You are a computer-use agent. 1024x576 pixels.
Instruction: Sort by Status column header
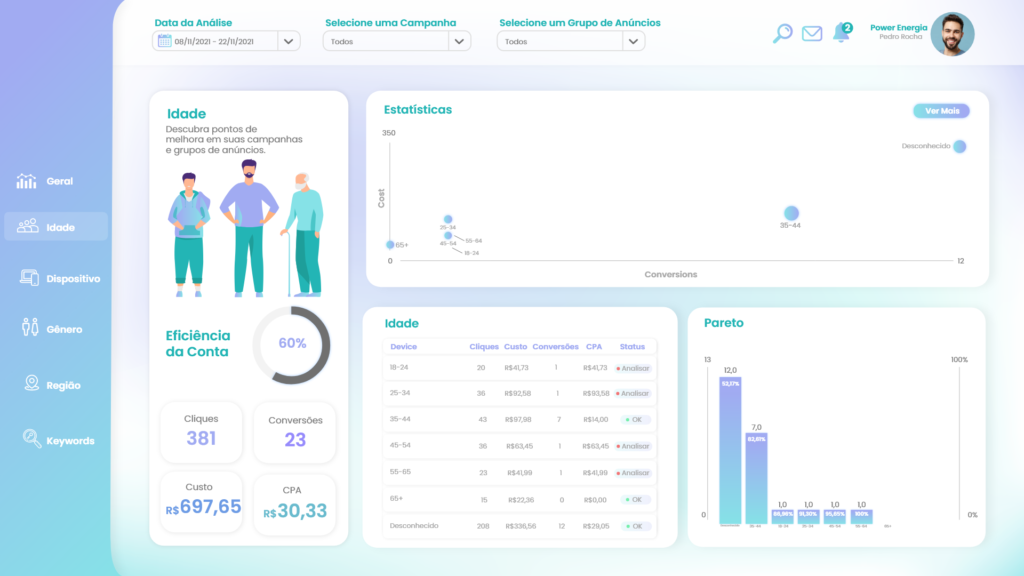(x=632, y=347)
